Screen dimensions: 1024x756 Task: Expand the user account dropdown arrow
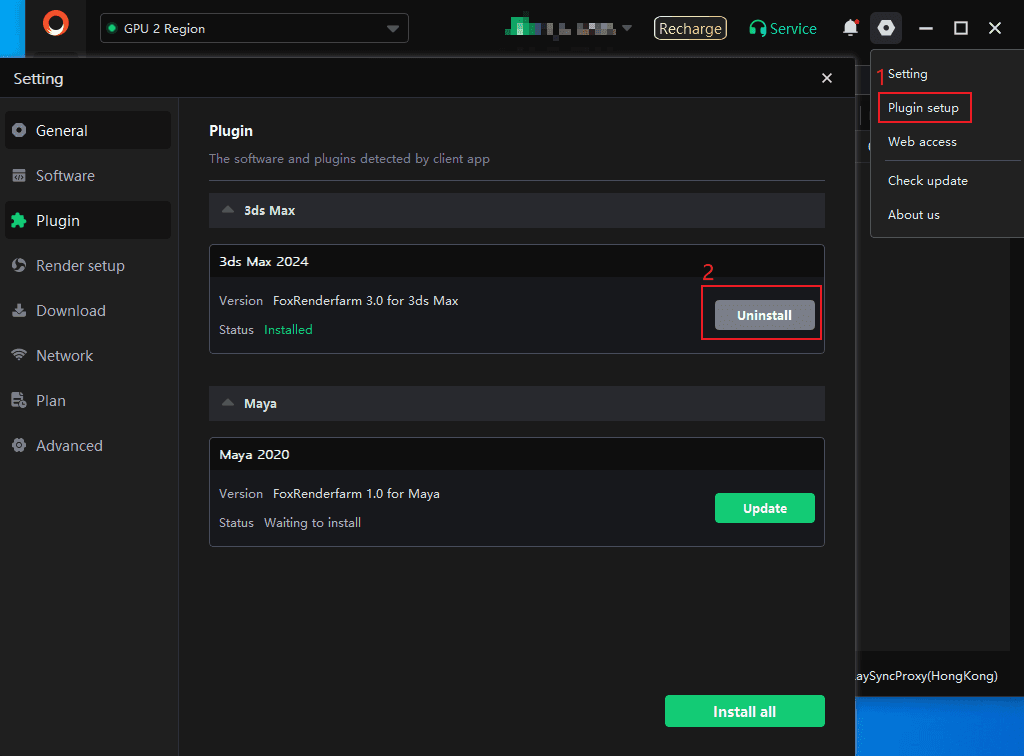(627, 28)
